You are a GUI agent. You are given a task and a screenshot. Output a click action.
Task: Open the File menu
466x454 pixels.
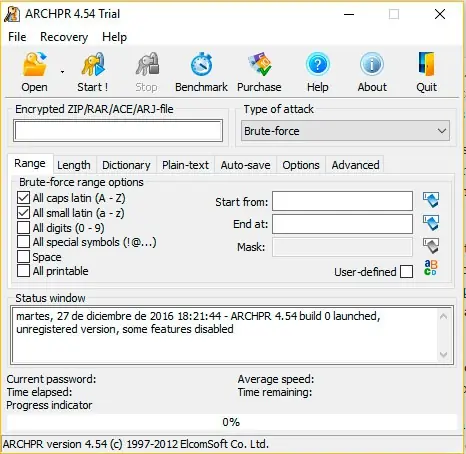point(17,37)
